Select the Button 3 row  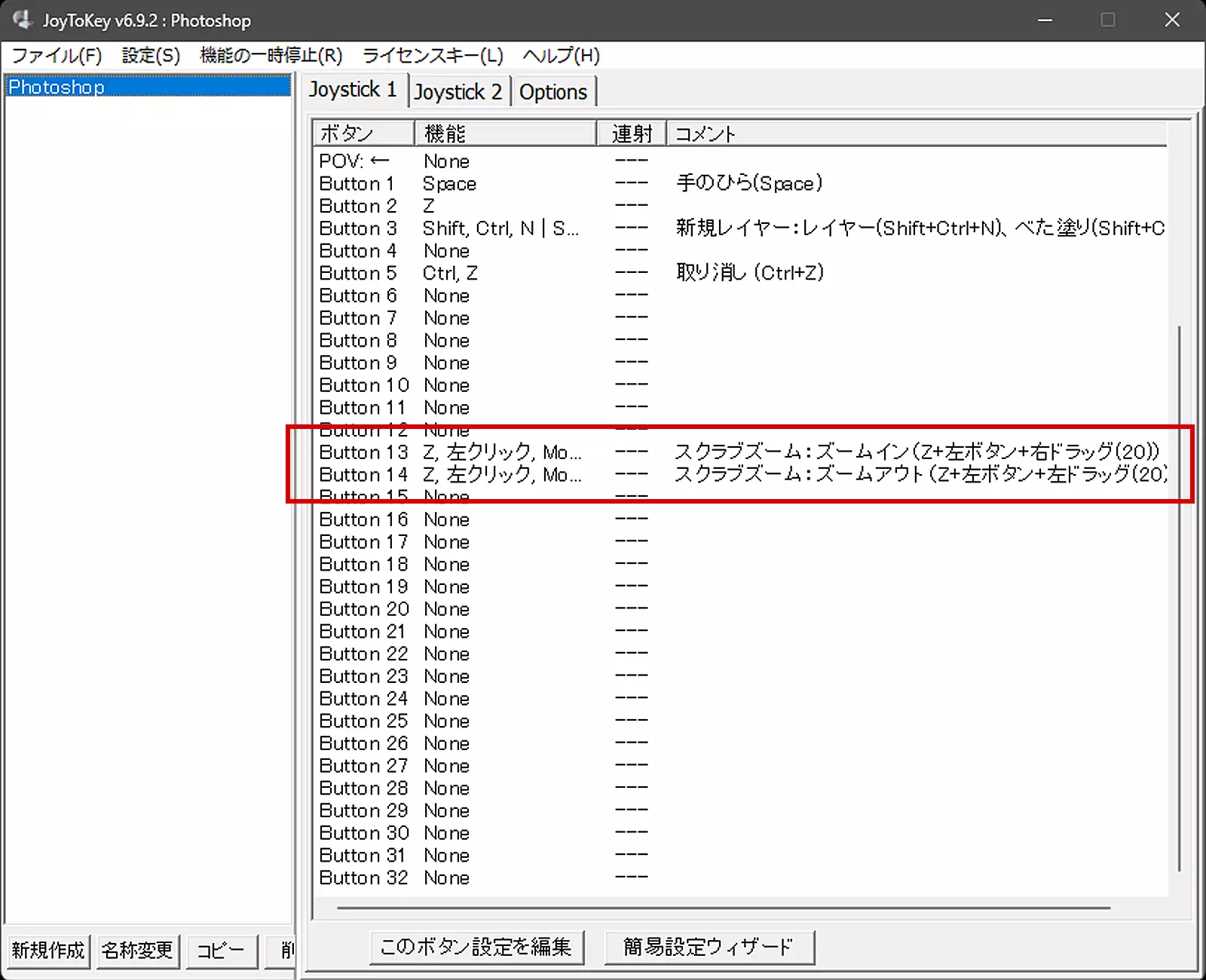[x=740, y=228]
